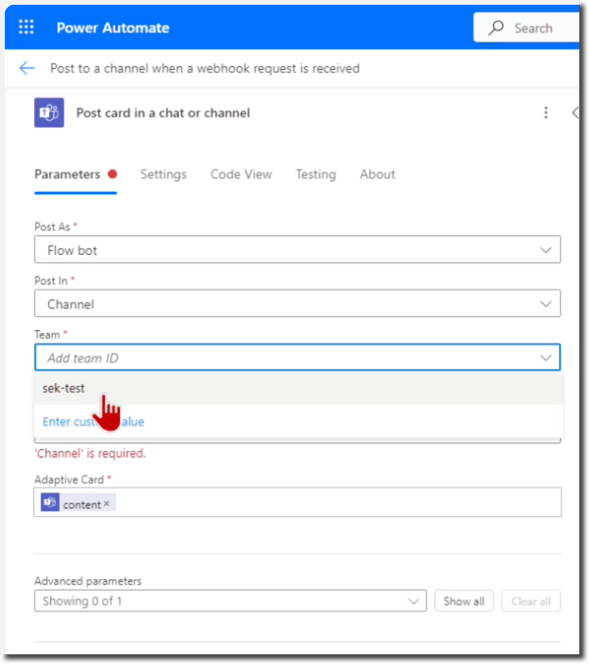The width and height of the screenshot is (589, 664).
Task: Open the Settings tab
Action: [x=163, y=174]
